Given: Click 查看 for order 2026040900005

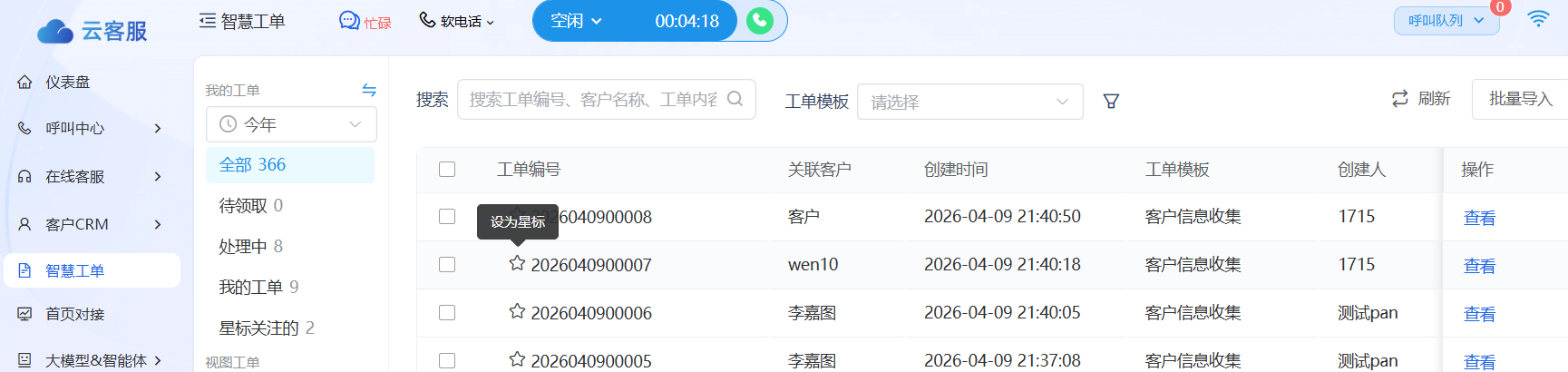Looking at the screenshot, I should (1479, 361).
